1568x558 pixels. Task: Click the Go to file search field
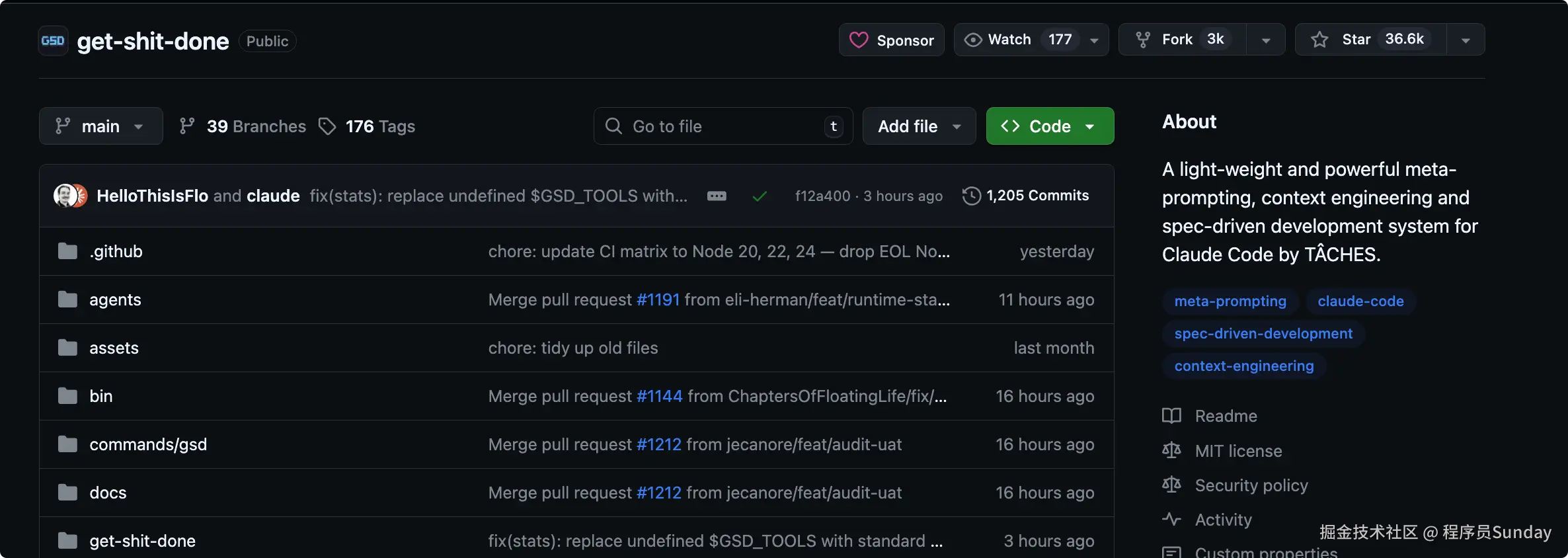coord(723,126)
